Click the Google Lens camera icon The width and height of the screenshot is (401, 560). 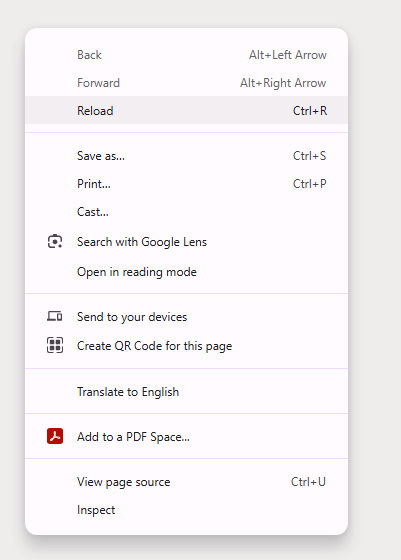point(55,242)
